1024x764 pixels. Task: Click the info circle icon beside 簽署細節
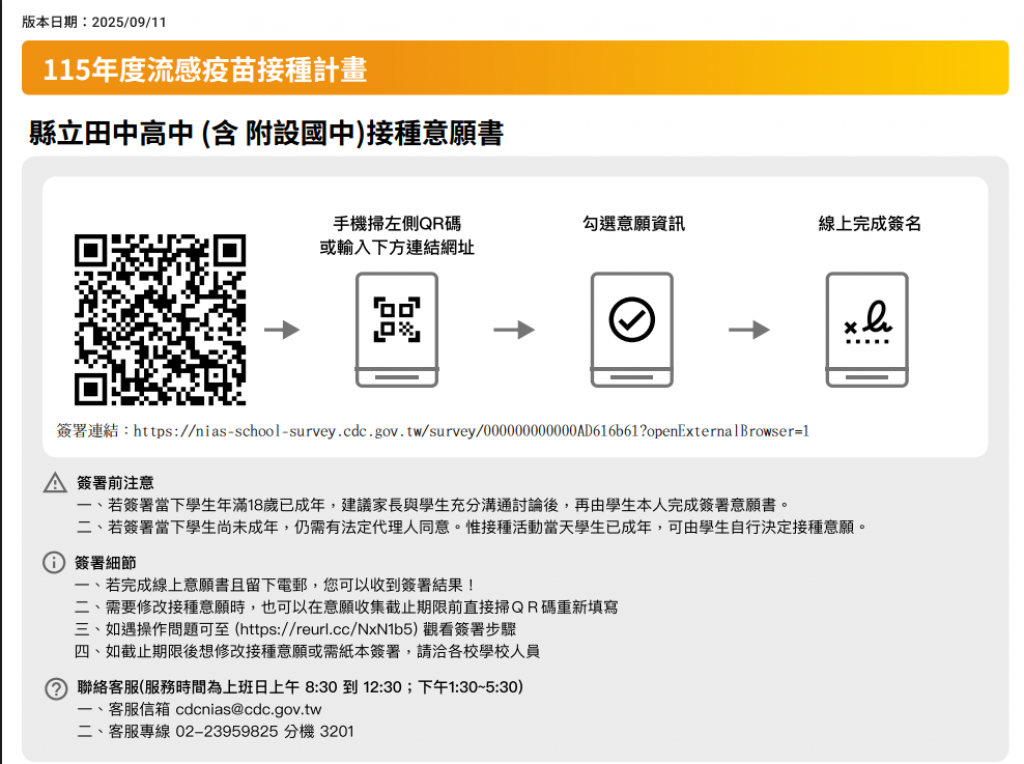54,562
